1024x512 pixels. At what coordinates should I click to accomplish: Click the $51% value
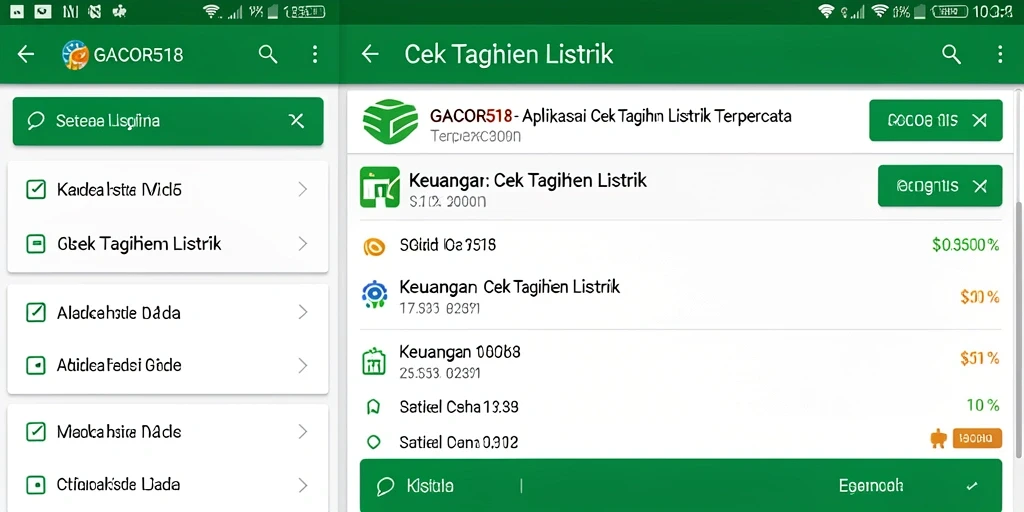tap(980, 358)
